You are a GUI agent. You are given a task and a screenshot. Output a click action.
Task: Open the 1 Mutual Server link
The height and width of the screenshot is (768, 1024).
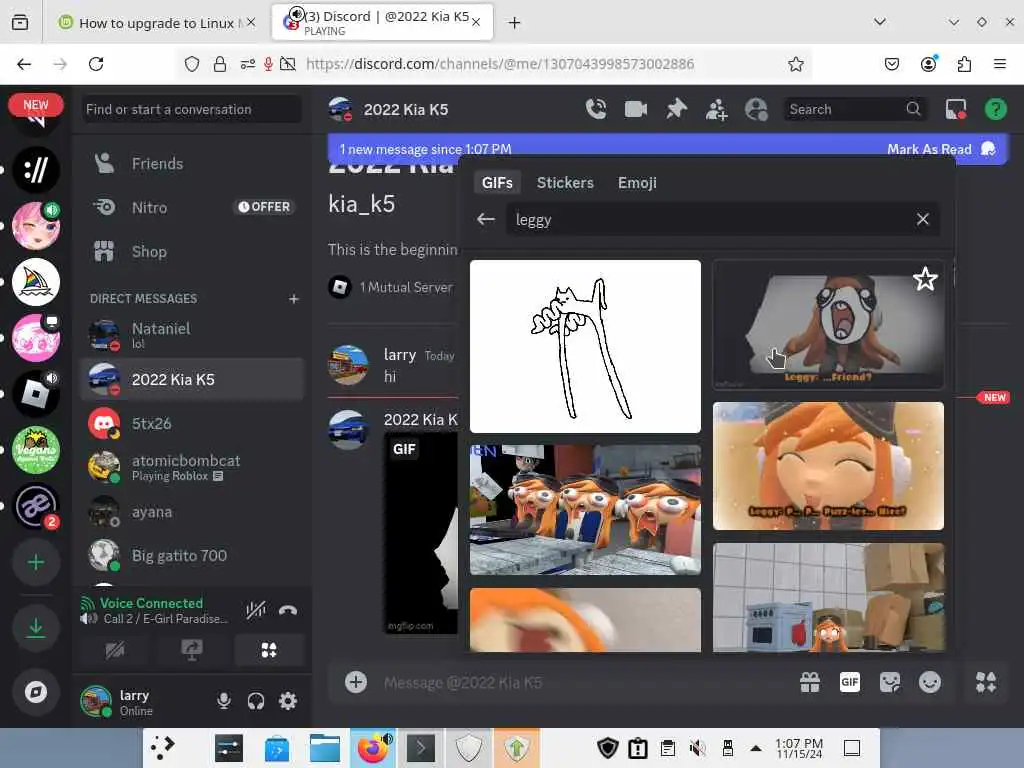point(406,287)
